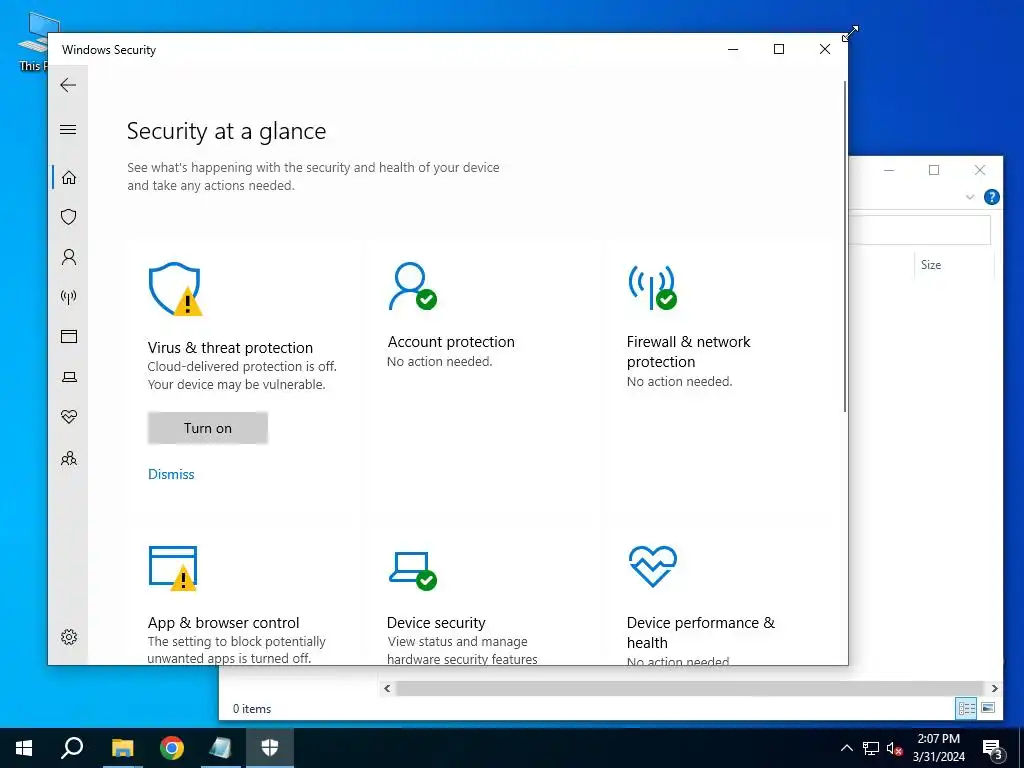This screenshot has width=1024, height=768.
Task: Open Account protection person icon in sidebar
Action: tap(69, 257)
